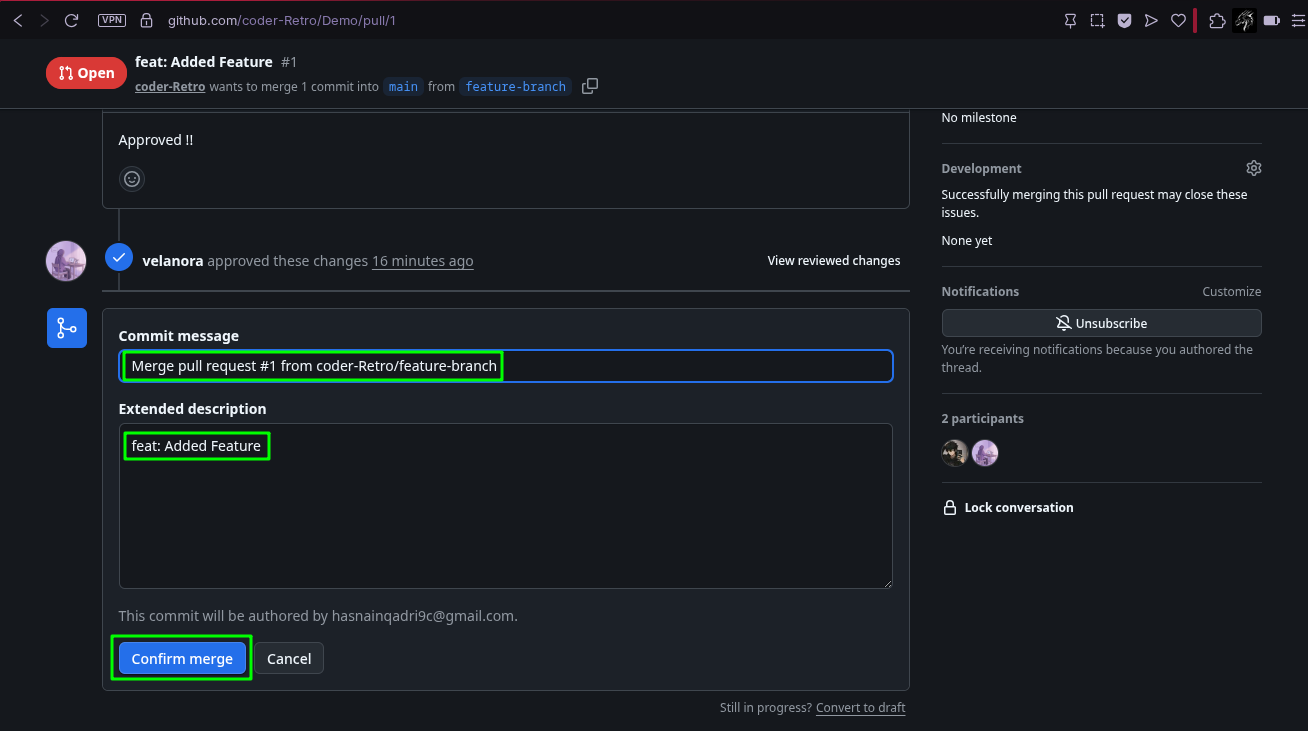
Task: Click View reviewed changes
Action: pos(834,261)
